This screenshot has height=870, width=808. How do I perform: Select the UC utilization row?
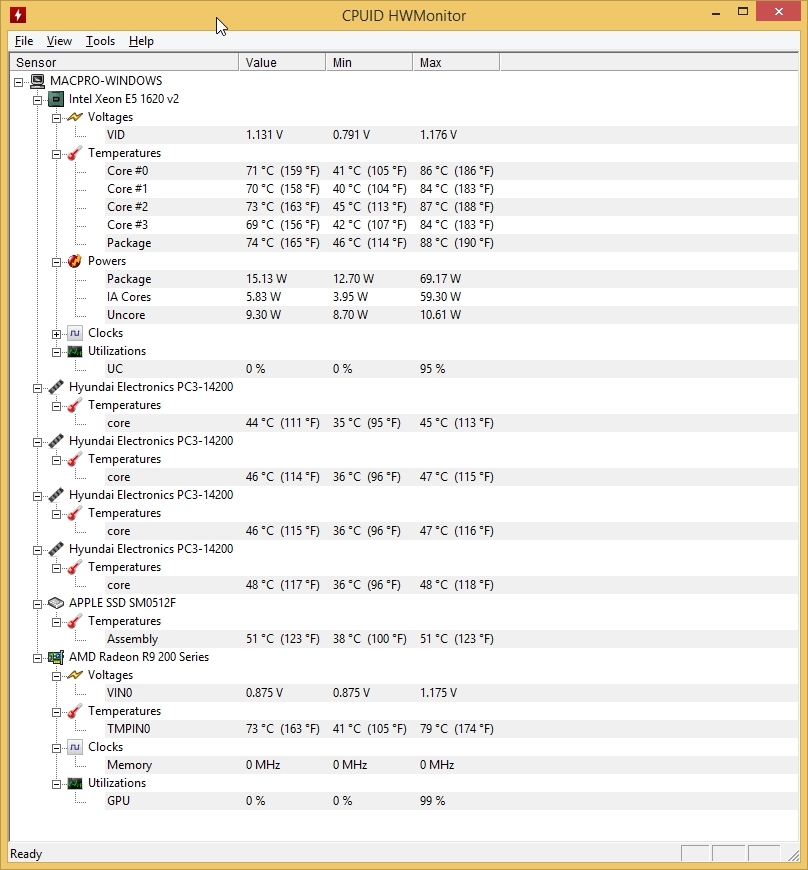pyautogui.click(x=451, y=369)
